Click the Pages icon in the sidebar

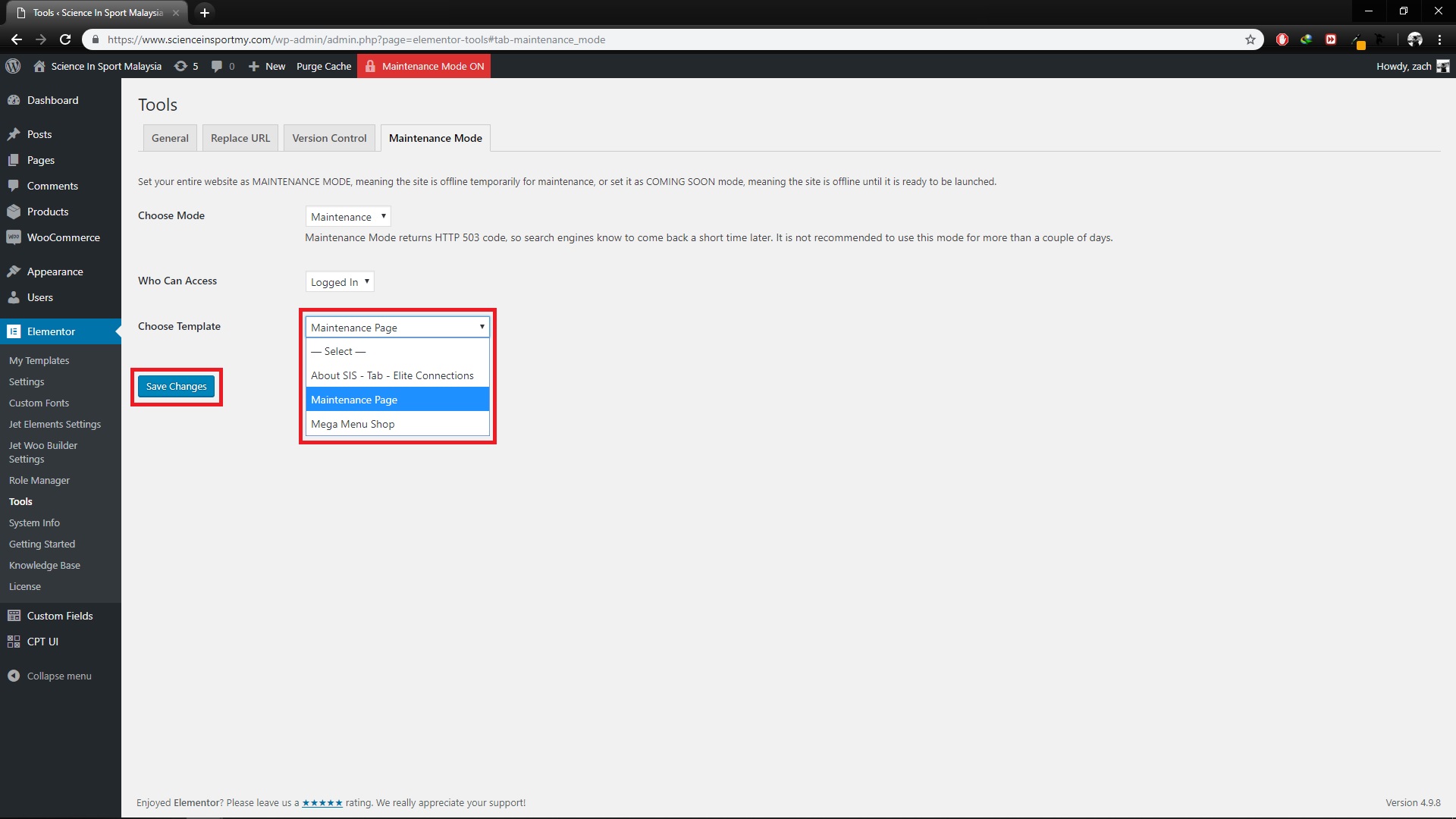14,160
